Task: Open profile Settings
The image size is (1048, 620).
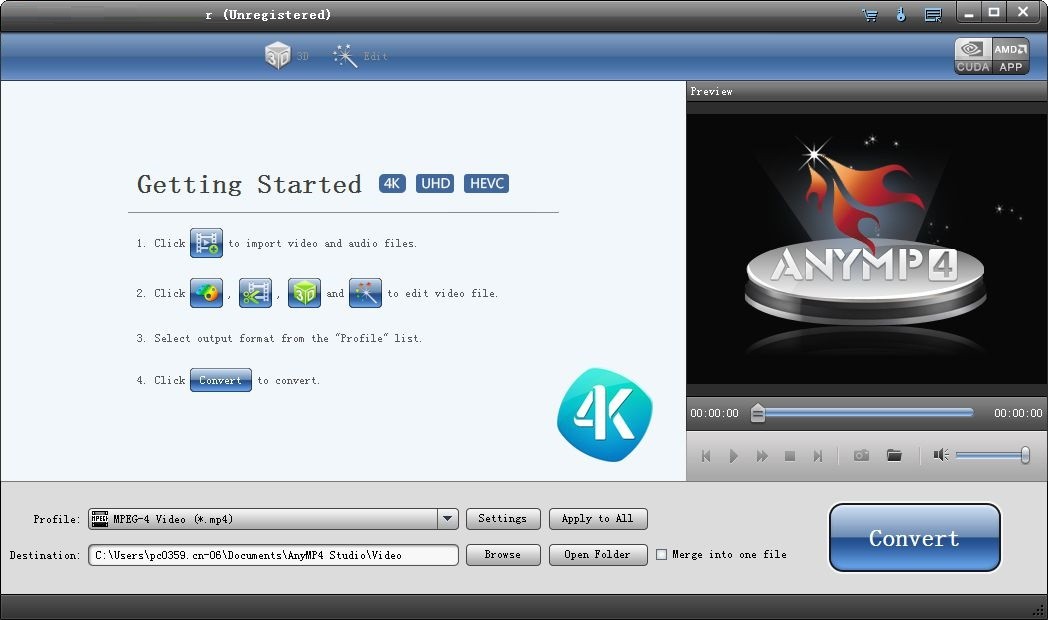Action: click(x=503, y=518)
